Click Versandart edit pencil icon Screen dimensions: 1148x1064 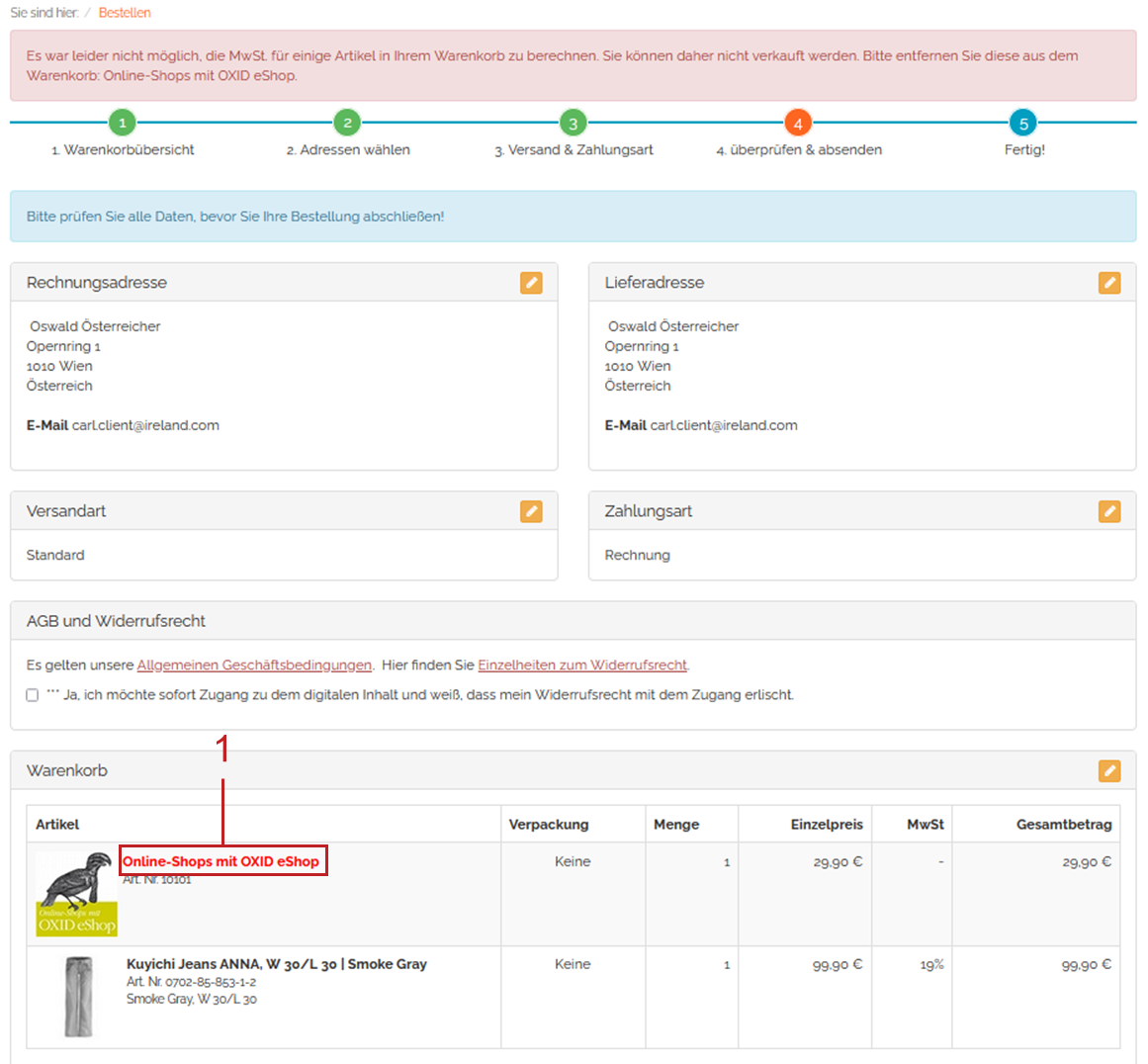tap(531, 511)
